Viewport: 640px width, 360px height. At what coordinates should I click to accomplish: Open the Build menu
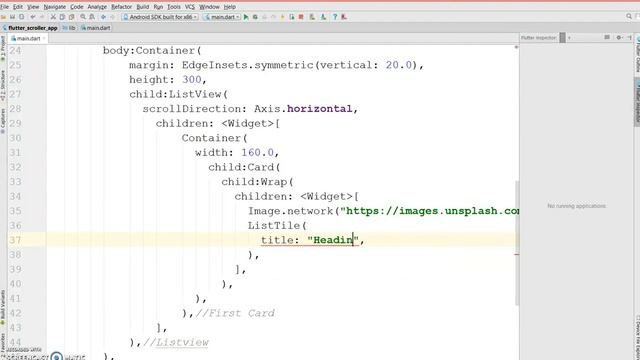[x=142, y=7]
